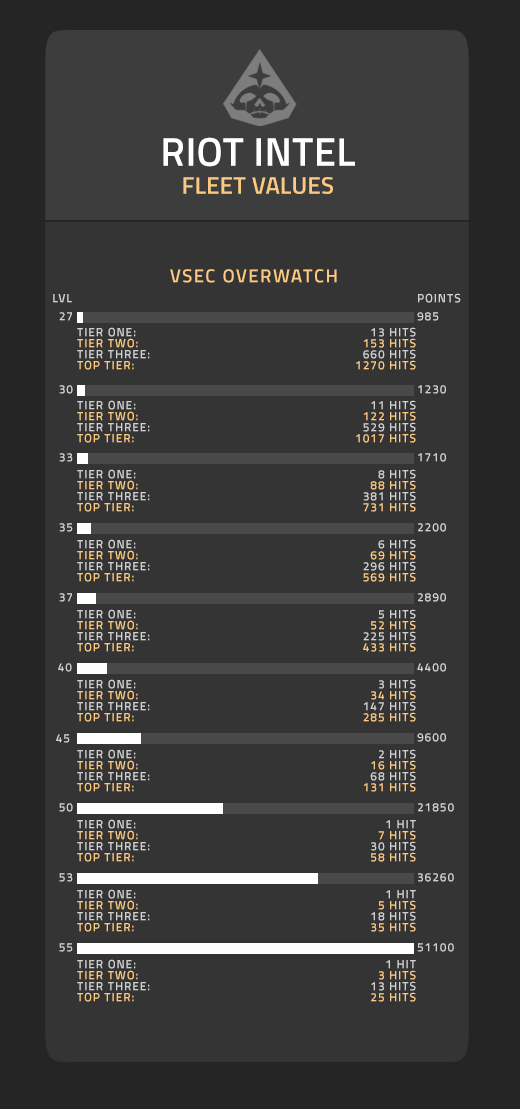Screen dimensions: 520x1109
Task: Click the level 45 points bar
Action: [x=245, y=738]
